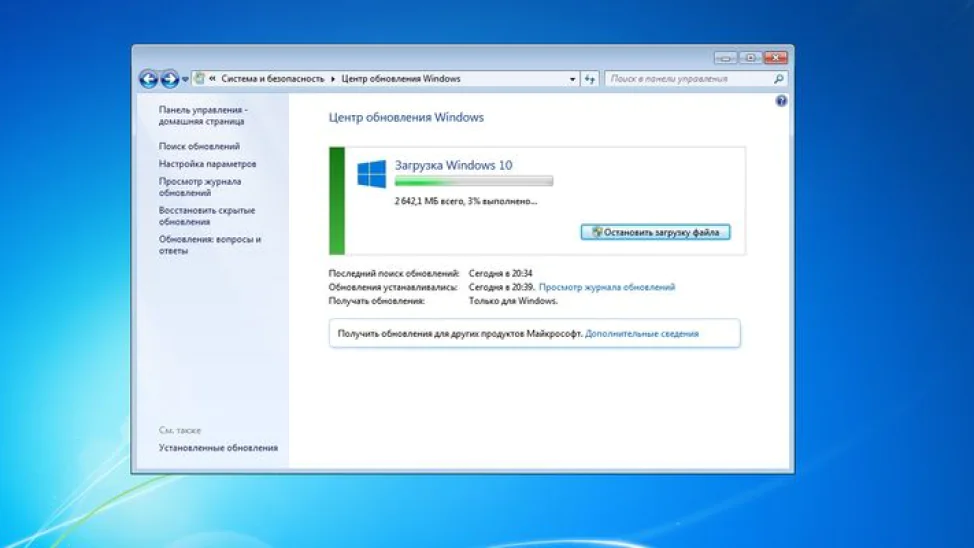The image size is (974, 548).
Task: Open Просмотр журнала обновлений link beside 20:39
Action: (x=607, y=287)
